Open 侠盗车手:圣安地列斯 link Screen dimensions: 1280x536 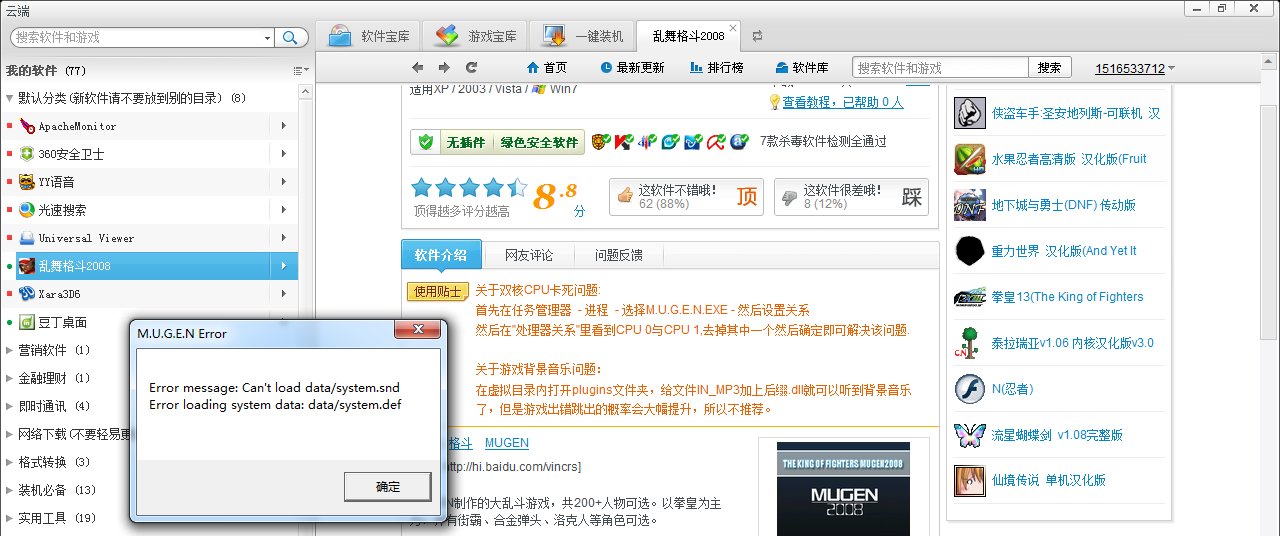(x=1076, y=113)
